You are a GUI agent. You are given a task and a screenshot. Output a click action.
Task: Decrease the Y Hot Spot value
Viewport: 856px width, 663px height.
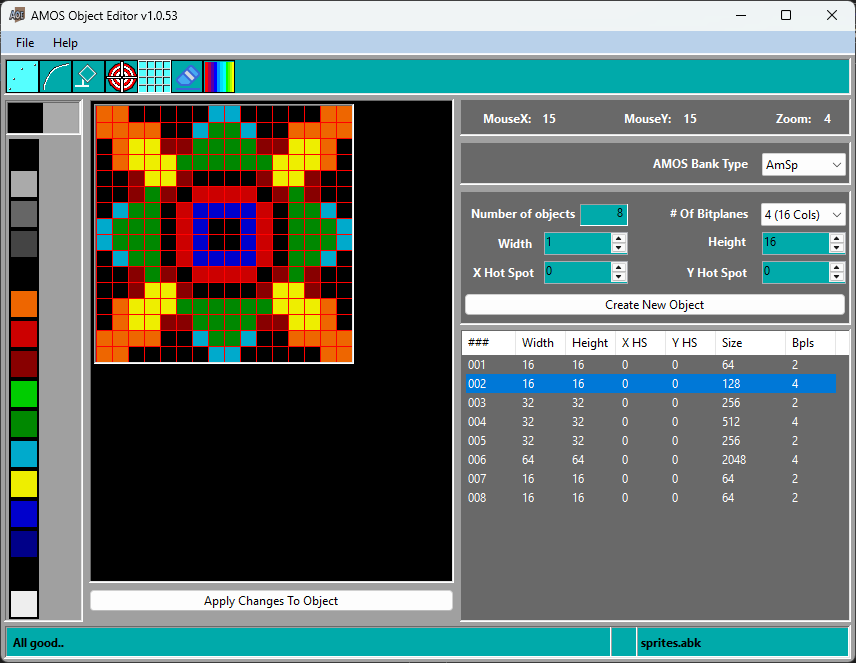click(x=837, y=277)
